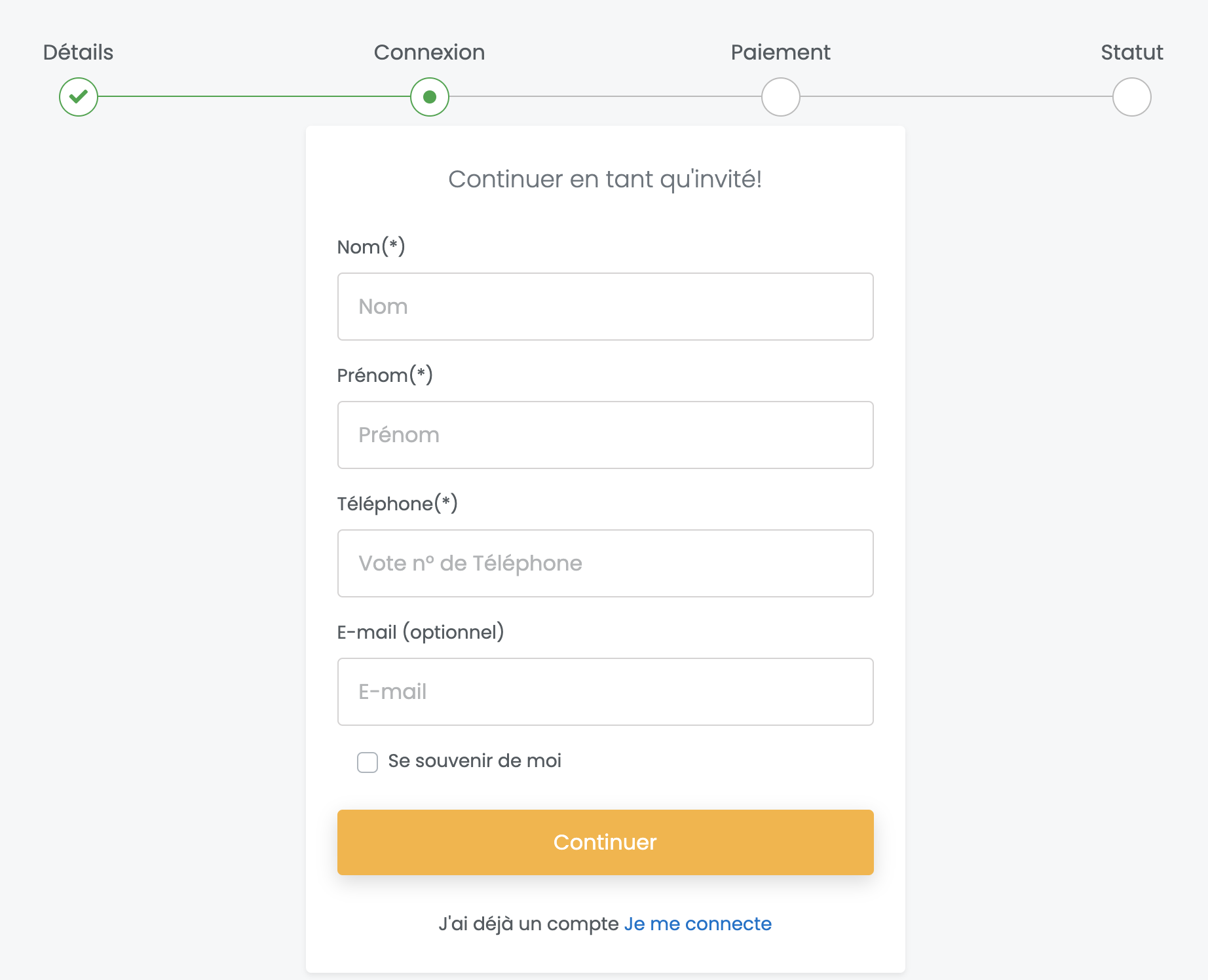Tick the Se souvenir de moi checkbox
This screenshot has height=980, width=1208.
coord(368,762)
